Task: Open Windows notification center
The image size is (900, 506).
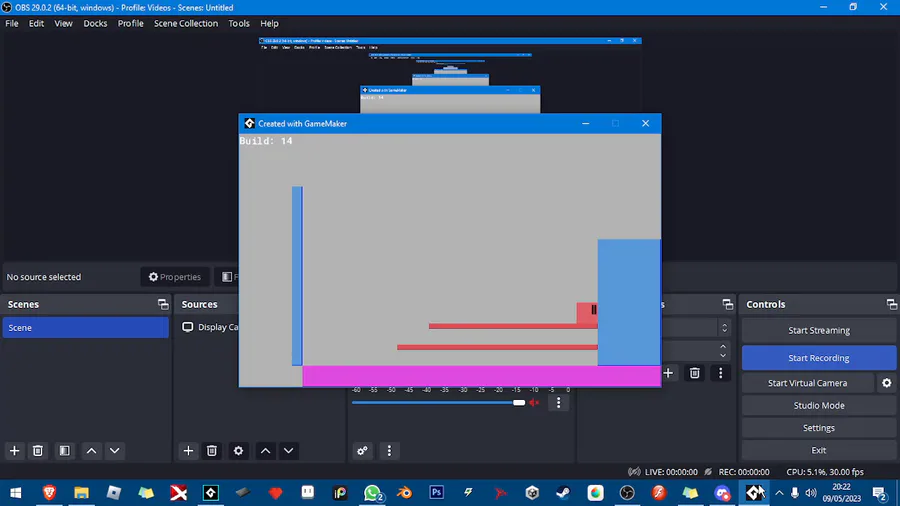Action: (x=879, y=493)
